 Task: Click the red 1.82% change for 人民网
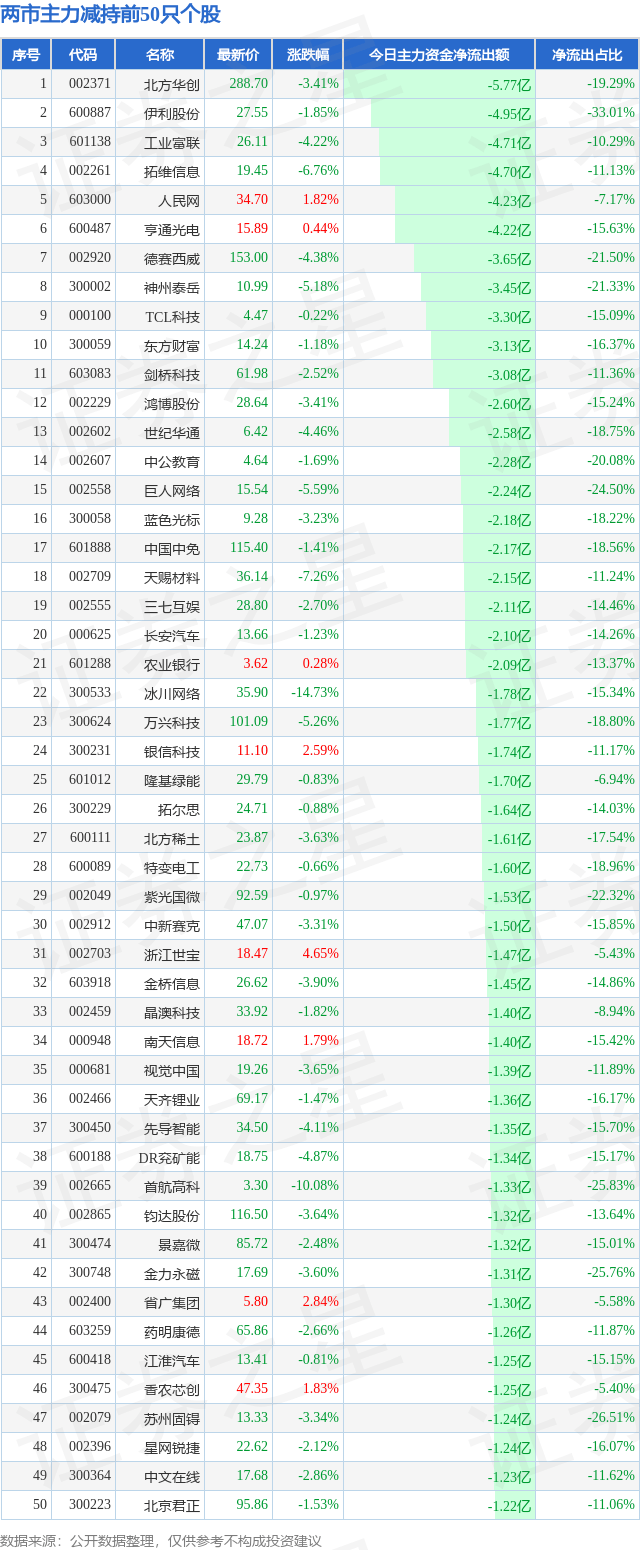pos(320,200)
